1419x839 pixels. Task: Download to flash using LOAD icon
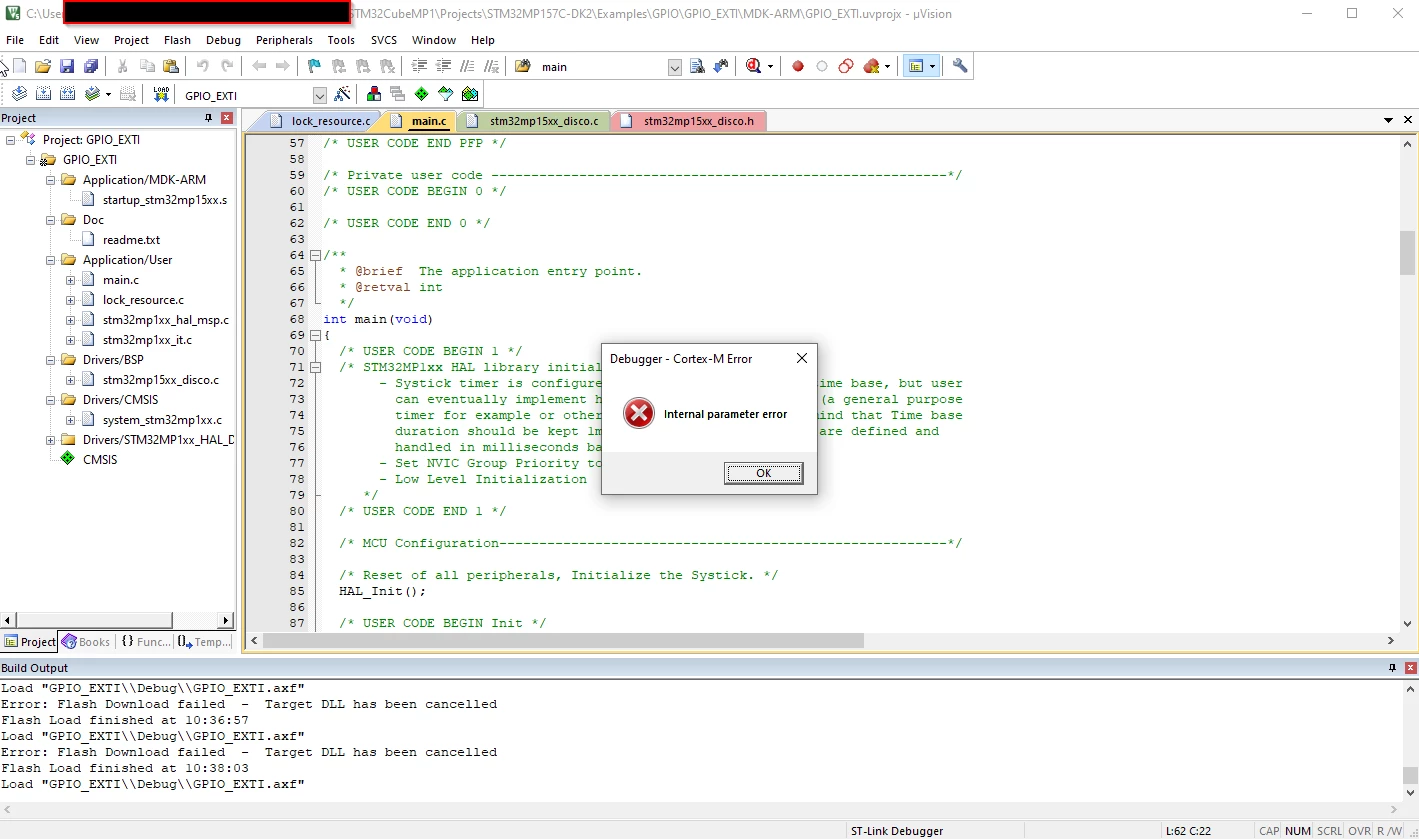pos(161,94)
